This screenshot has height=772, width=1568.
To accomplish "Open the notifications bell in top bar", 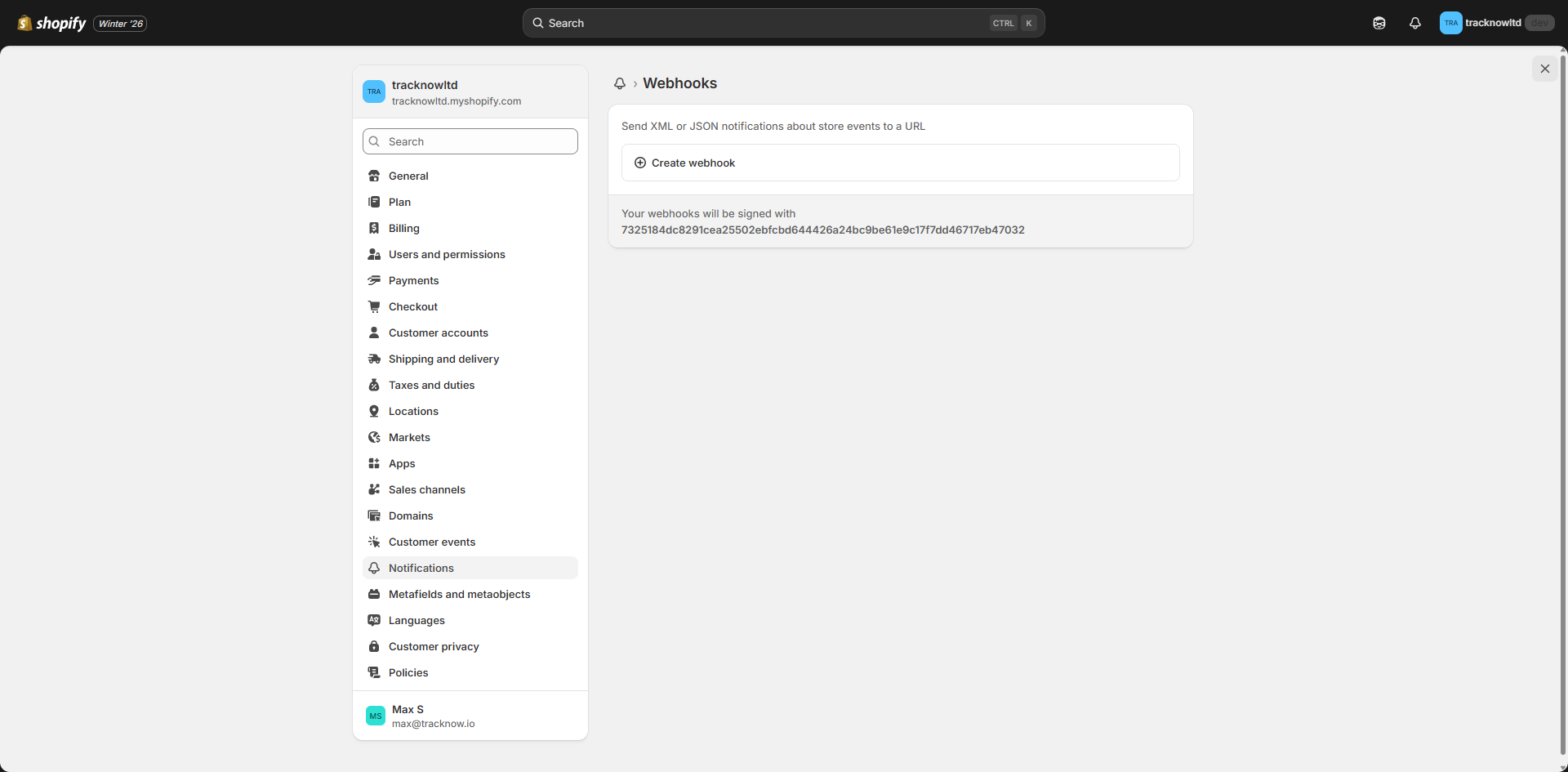I will click(1415, 23).
